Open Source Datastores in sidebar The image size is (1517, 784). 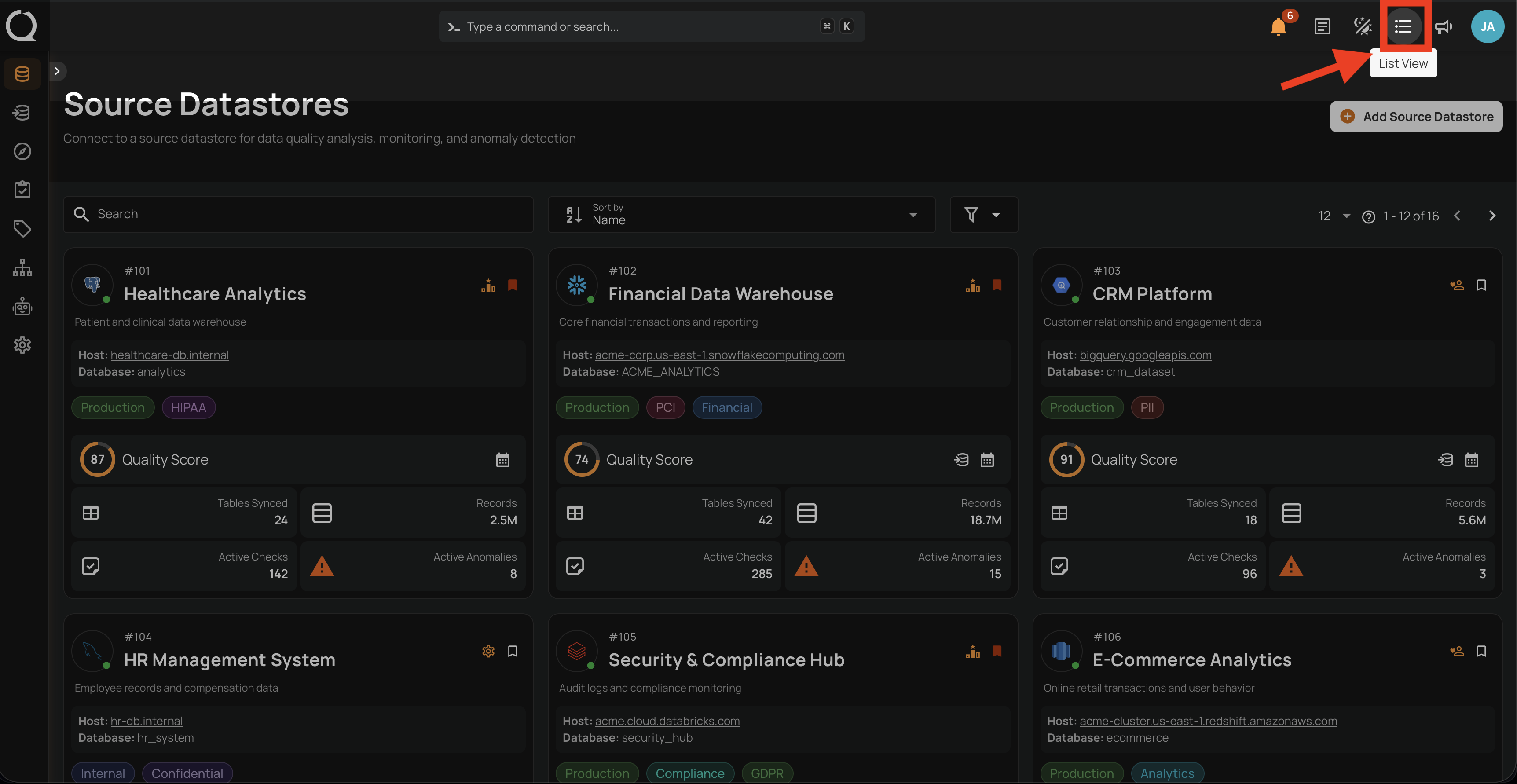pyautogui.click(x=22, y=73)
